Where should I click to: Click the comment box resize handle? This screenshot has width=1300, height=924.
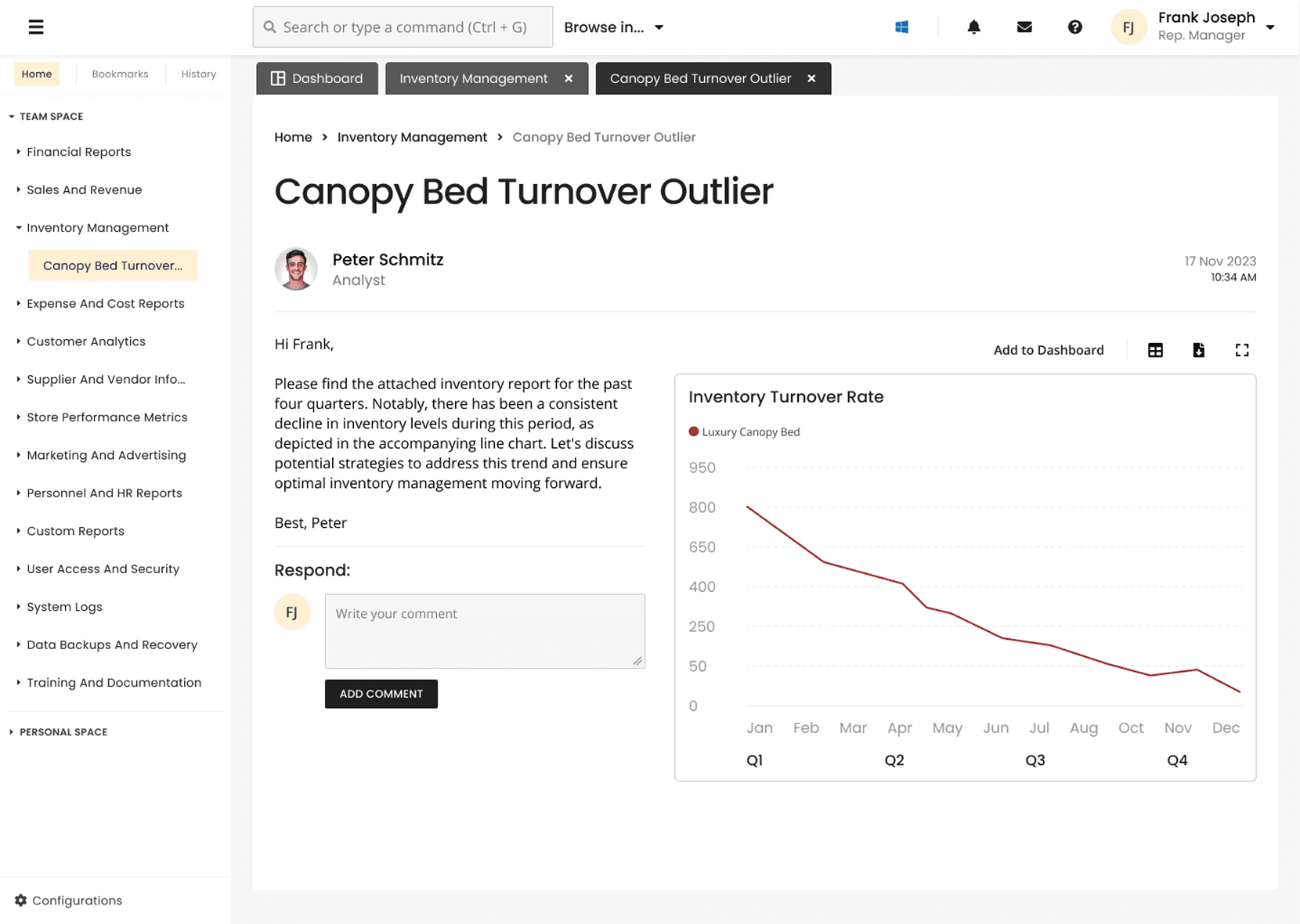tap(637, 661)
